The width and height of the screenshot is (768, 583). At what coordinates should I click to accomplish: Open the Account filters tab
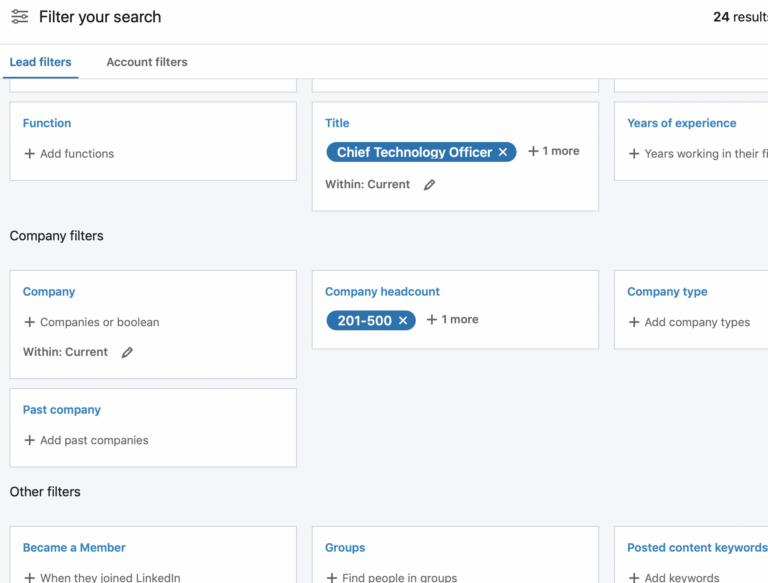(x=147, y=62)
